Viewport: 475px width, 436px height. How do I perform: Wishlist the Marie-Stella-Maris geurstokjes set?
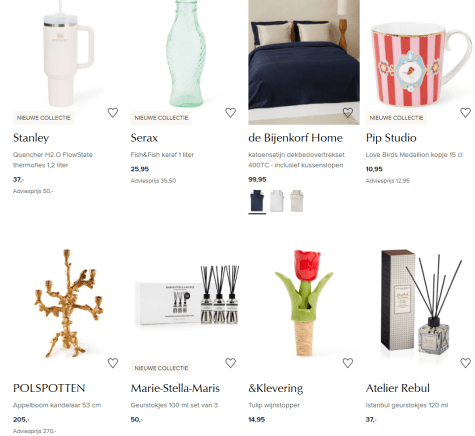pyautogui.click(x=230, y=363)
